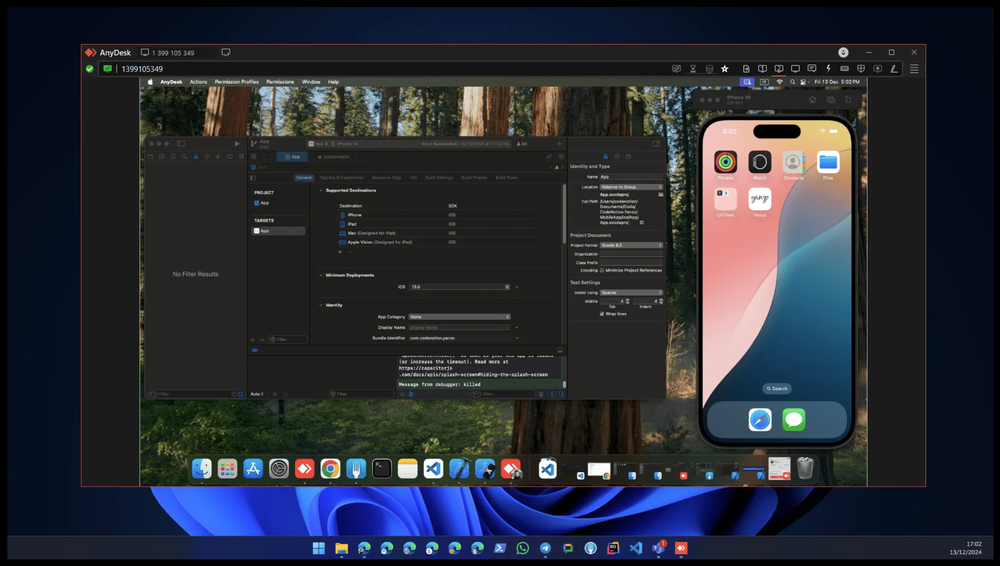Collapse the Minimum Deployments section
Screen dimensions: 1000x566
click(321, 275)
